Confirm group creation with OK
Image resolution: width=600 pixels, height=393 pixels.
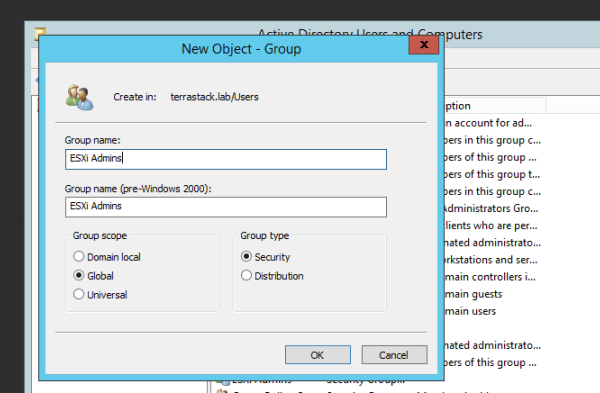click(318, 355)
